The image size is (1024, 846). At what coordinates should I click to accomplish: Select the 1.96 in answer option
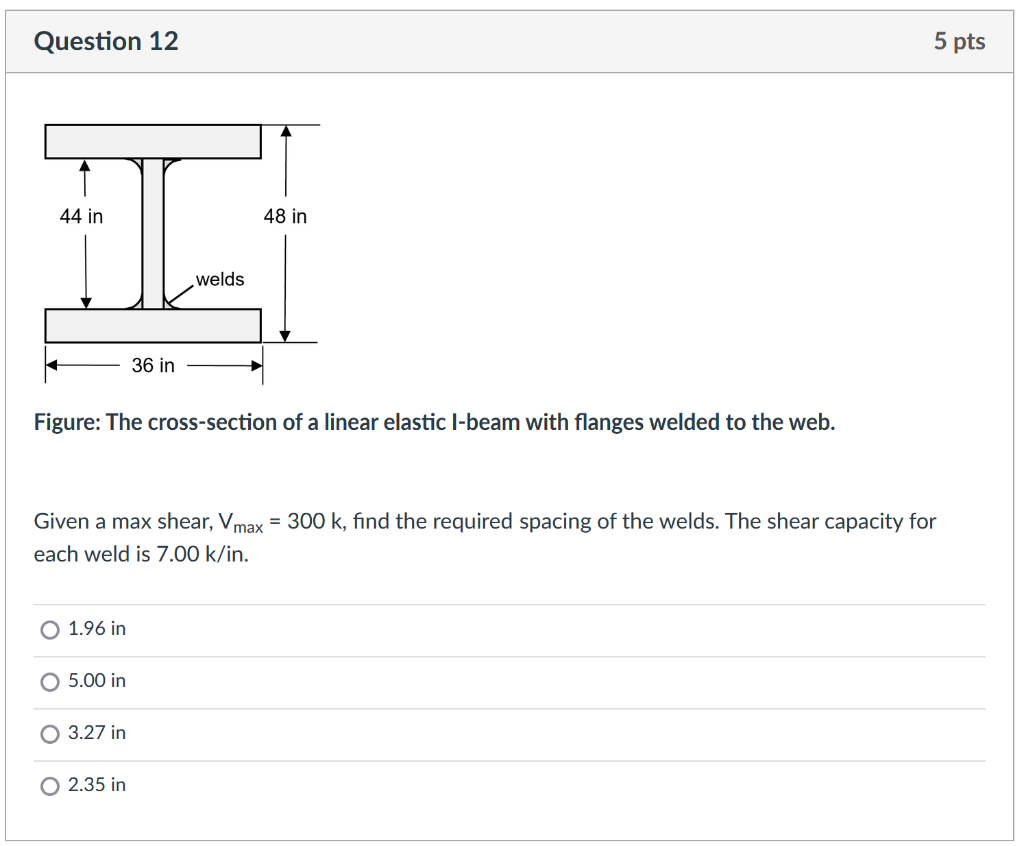coord(50,629)
